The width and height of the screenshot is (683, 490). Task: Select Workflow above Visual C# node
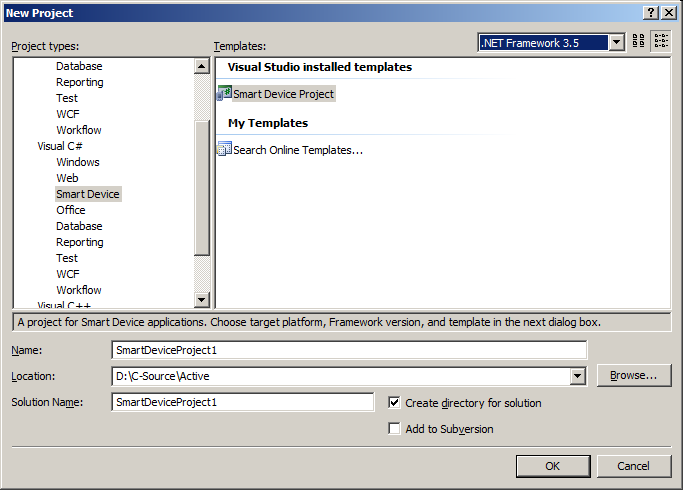[79, 130]
